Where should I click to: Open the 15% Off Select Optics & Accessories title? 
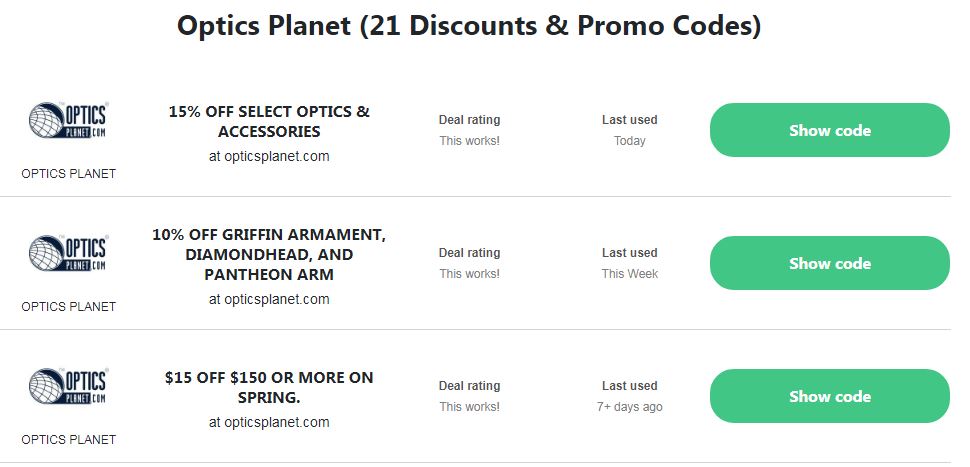point(269,121)
